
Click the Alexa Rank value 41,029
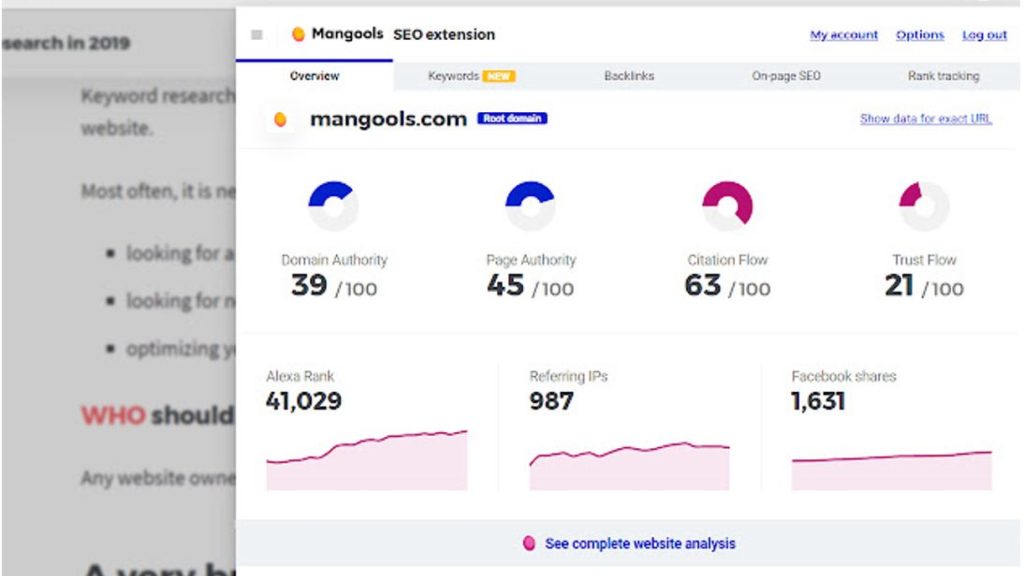(304, 401)
